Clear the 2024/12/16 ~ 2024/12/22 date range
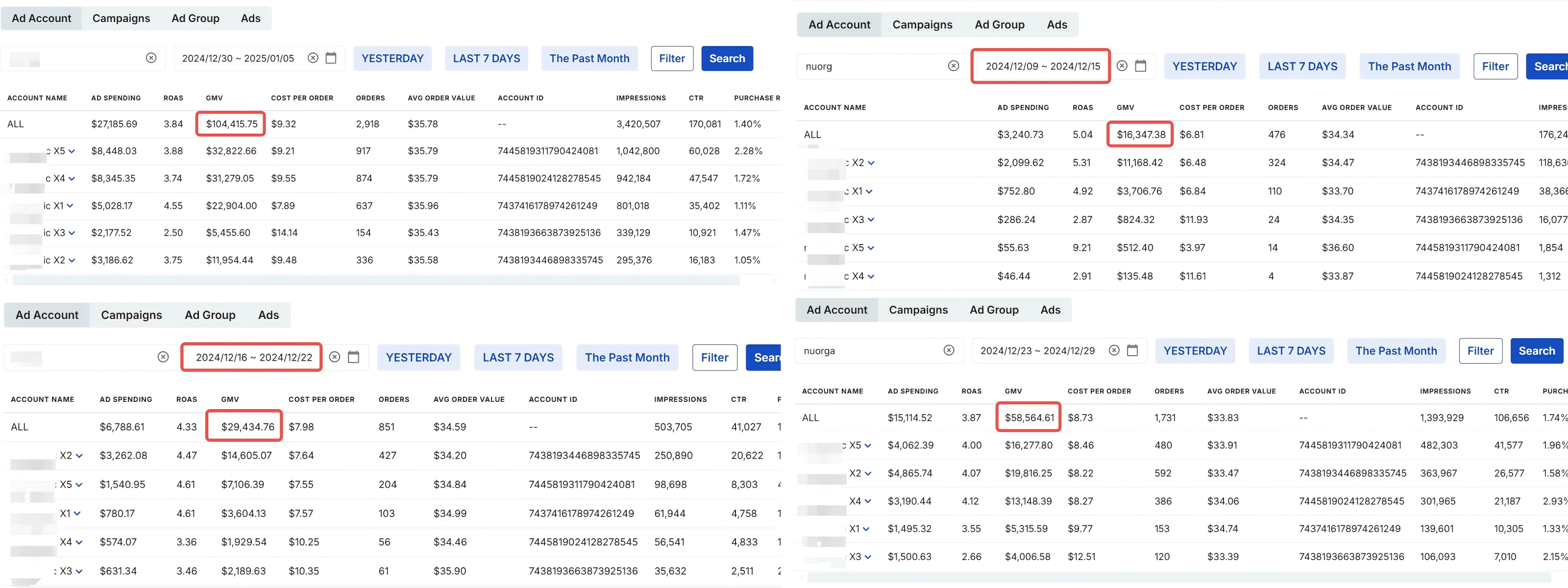 click(x=335, y=357)
